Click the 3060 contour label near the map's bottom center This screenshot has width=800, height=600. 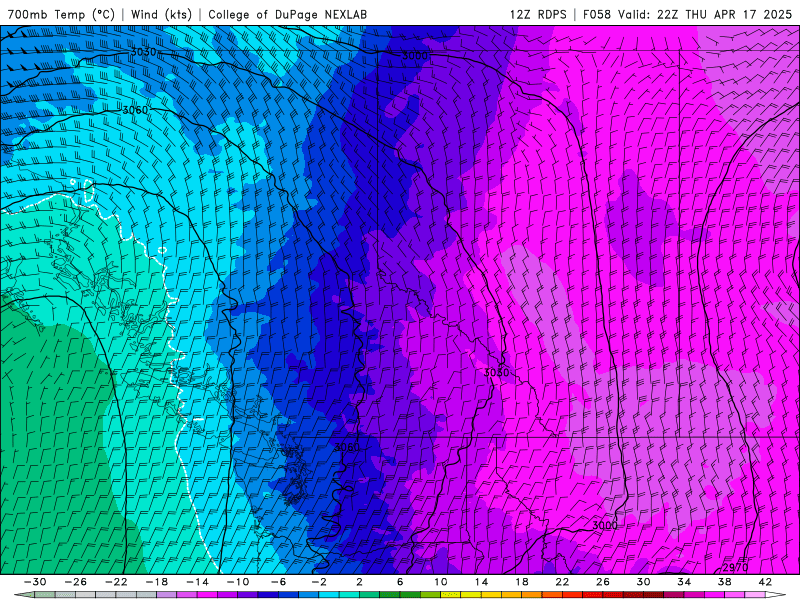(347, 447)
